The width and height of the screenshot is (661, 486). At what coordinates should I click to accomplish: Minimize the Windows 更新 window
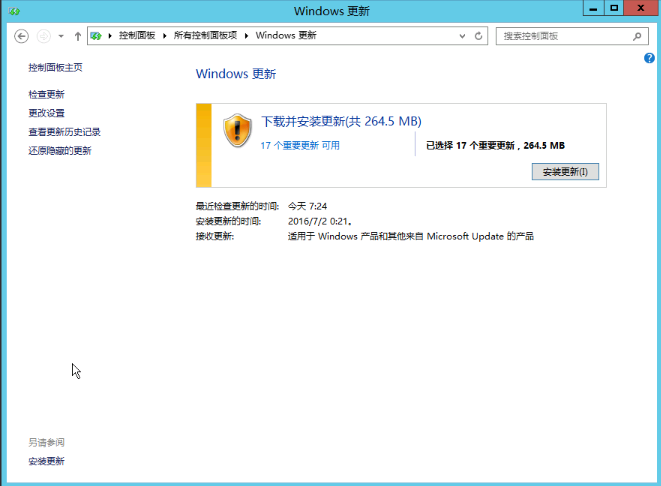pos(594,8)
